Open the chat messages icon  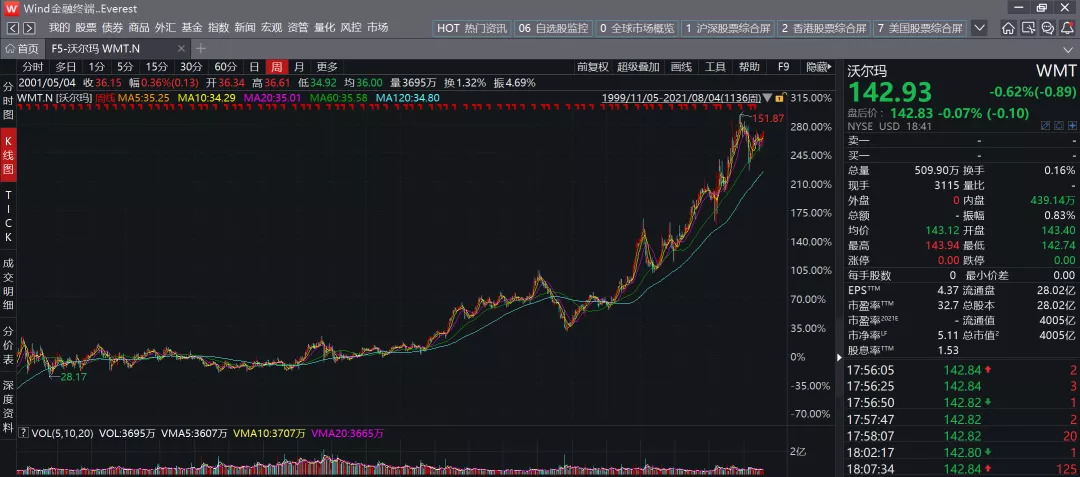(x=1048, y=28)
